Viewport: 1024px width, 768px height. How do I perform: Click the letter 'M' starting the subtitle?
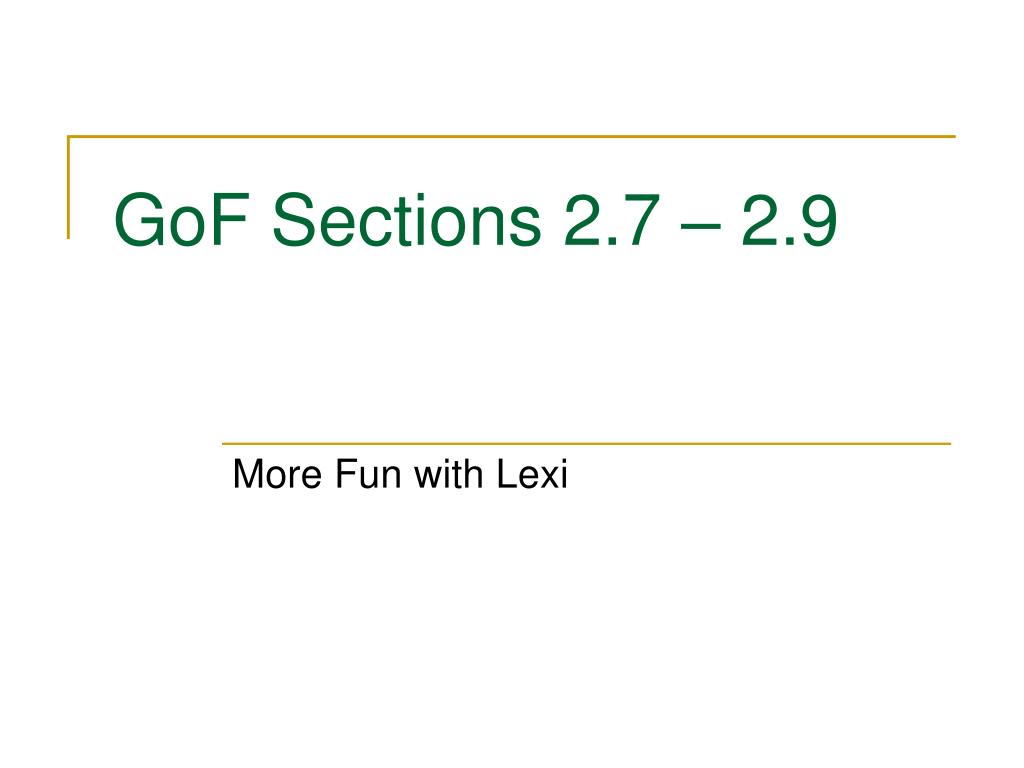click(248, 473)
